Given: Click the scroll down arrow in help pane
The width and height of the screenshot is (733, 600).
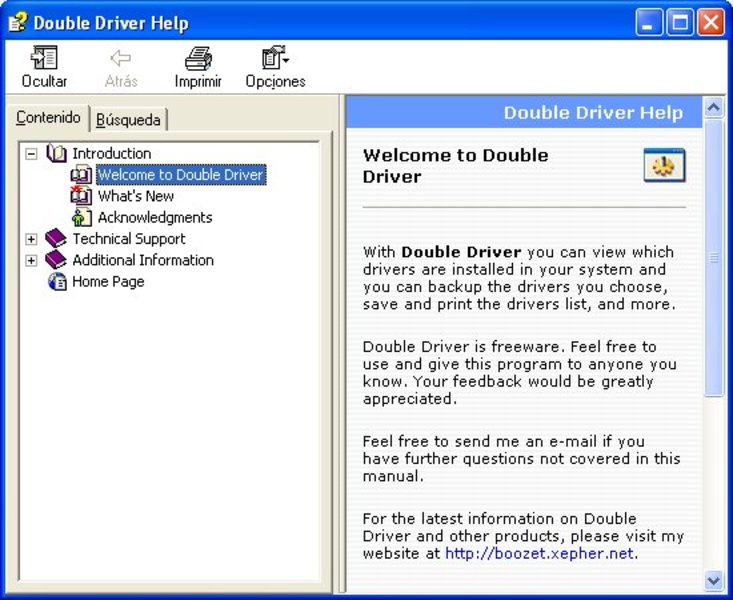Looking at the screenshot, I should (714, 579).
